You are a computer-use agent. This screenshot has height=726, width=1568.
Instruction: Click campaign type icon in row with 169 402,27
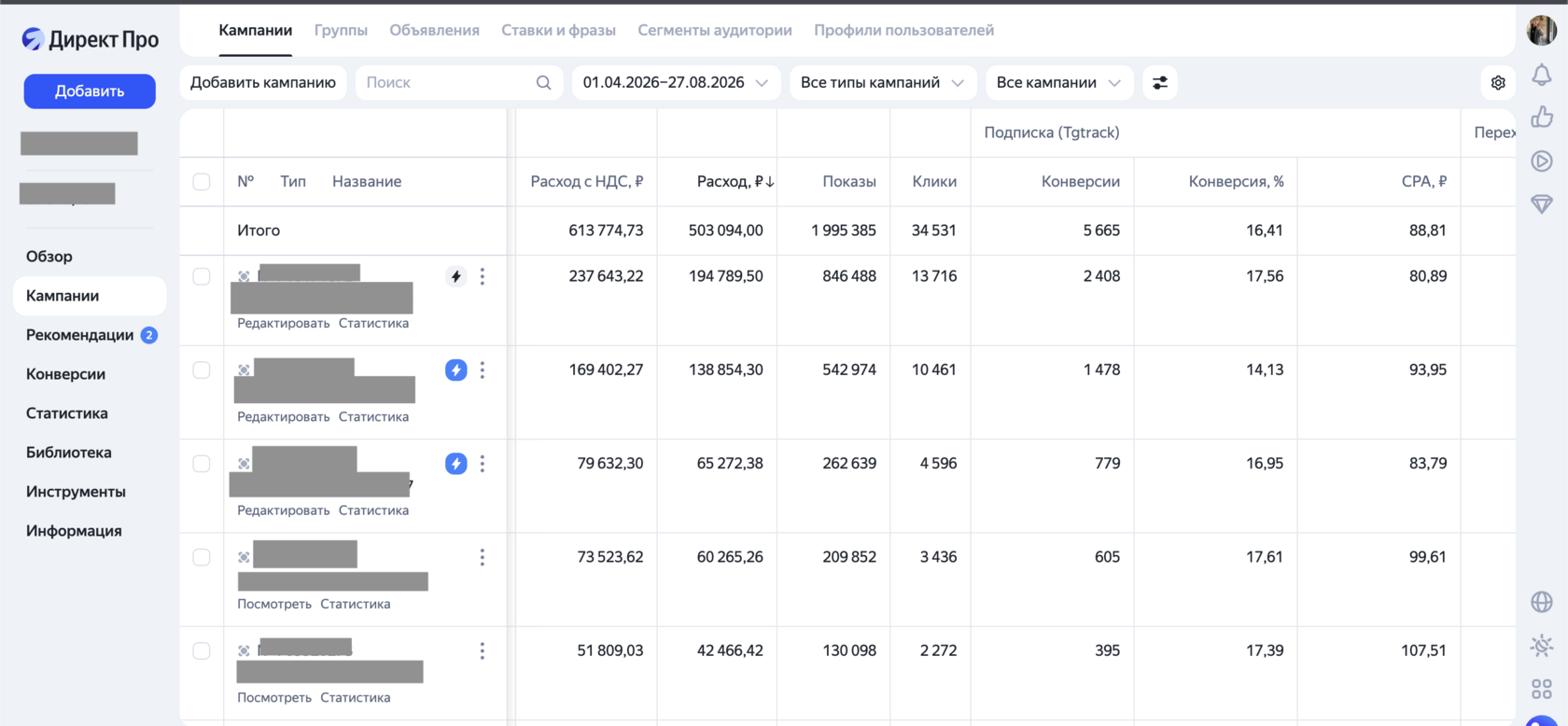[x=244, y=370]
